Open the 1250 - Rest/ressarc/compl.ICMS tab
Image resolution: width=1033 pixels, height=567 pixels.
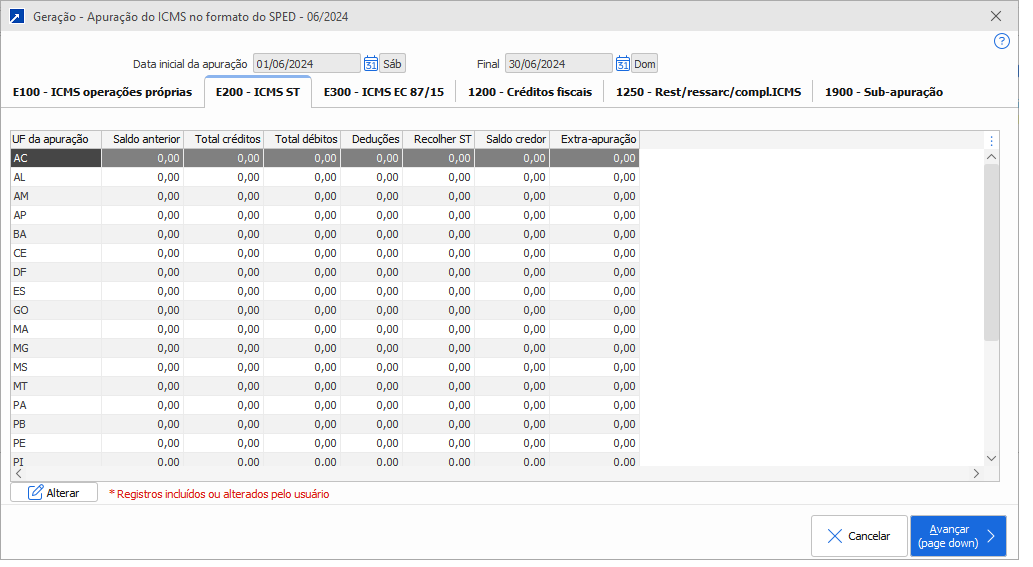coord(708,92)
